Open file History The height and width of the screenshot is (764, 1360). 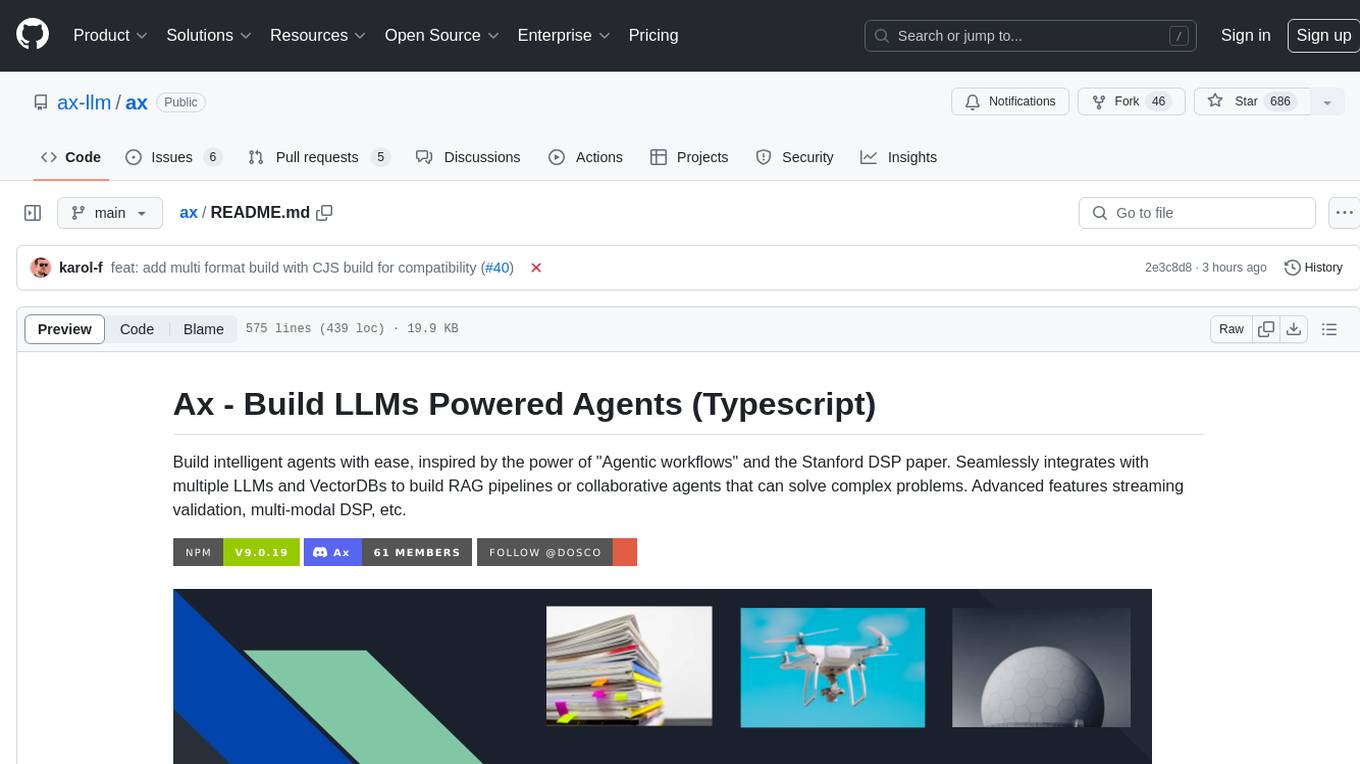pos(1313,267)
